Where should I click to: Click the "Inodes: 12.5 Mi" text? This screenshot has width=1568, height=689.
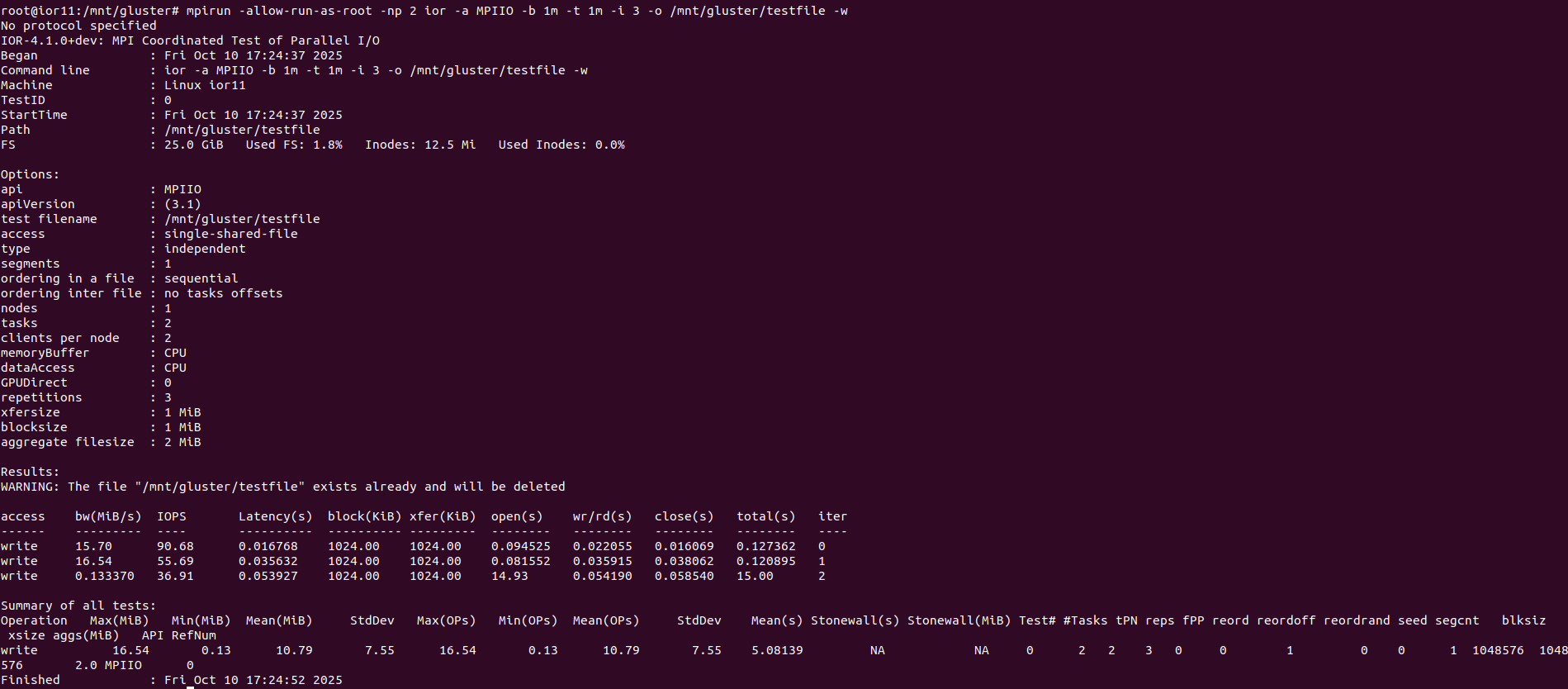coord(420,145)
